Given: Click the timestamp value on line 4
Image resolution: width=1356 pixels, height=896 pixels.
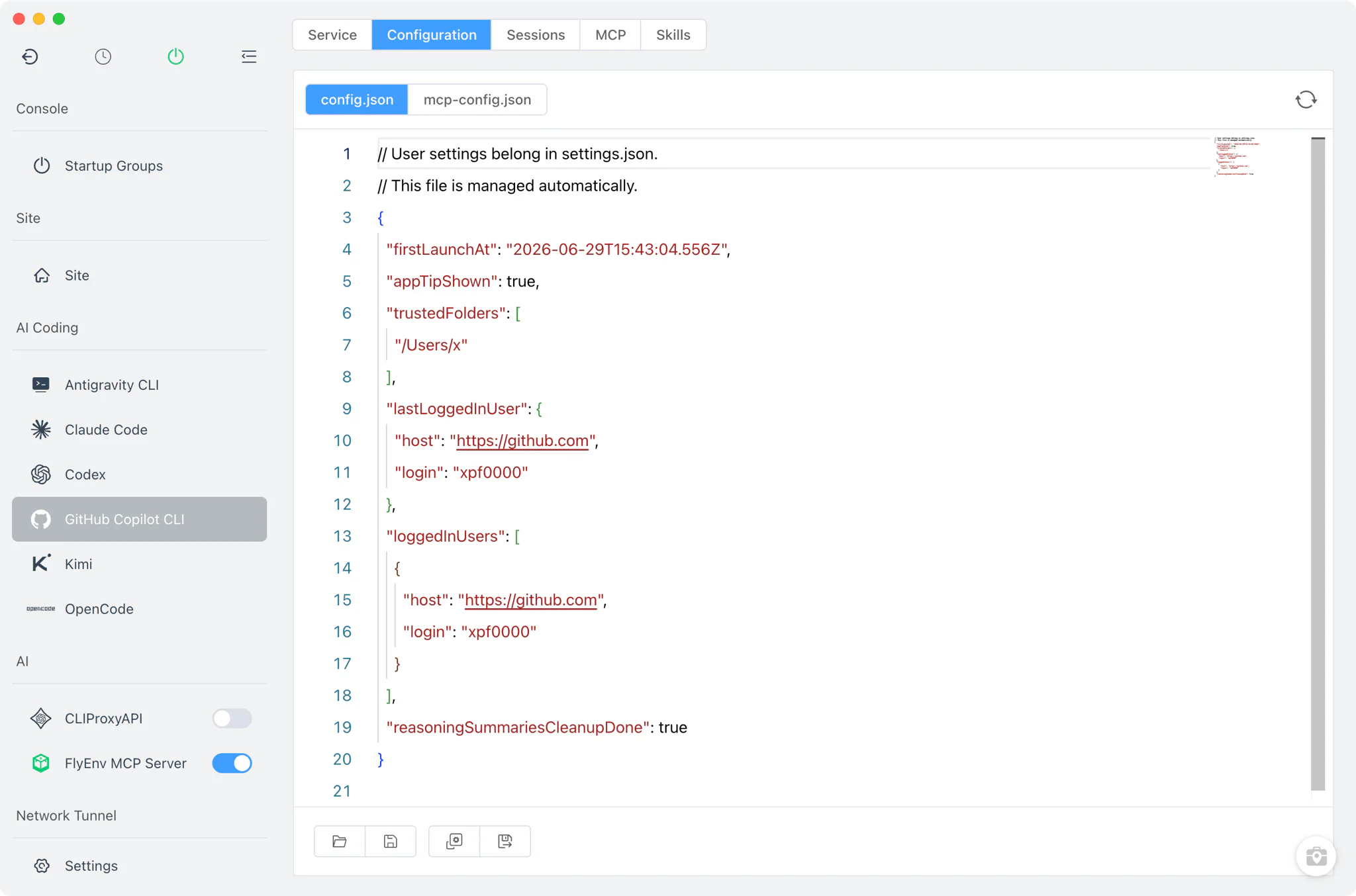Looking at the screenshot, I should (x=616, y=249).
